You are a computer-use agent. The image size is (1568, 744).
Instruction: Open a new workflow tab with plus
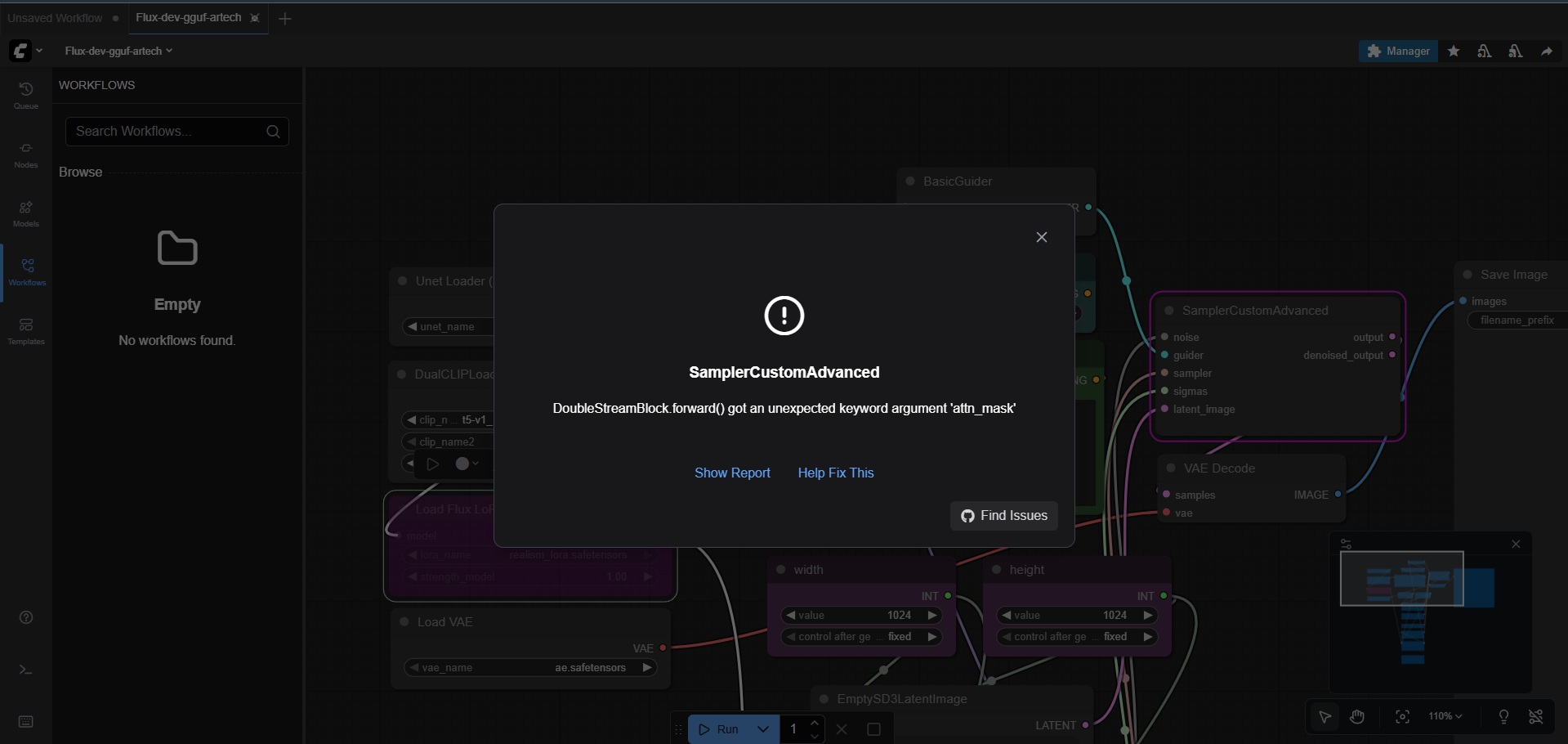tap(285, 19)
